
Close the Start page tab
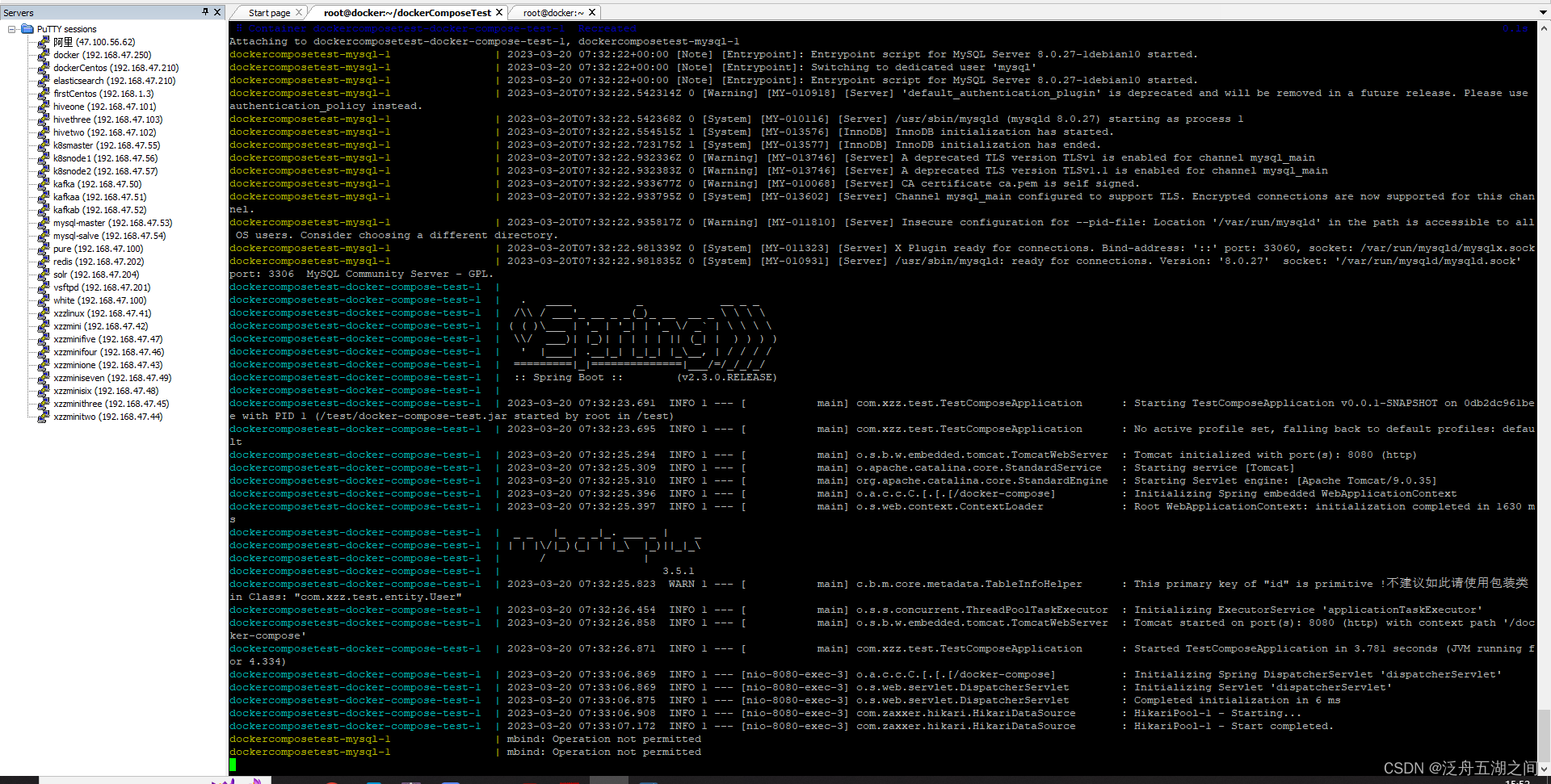pos(299,12)
